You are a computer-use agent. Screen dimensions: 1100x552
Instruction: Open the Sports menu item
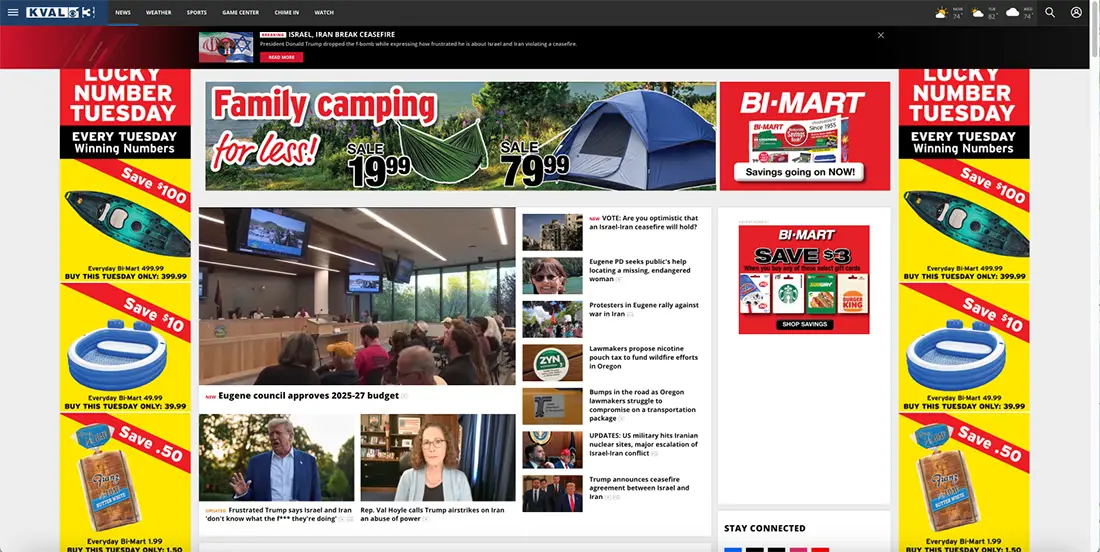click(x=196, y=13)
